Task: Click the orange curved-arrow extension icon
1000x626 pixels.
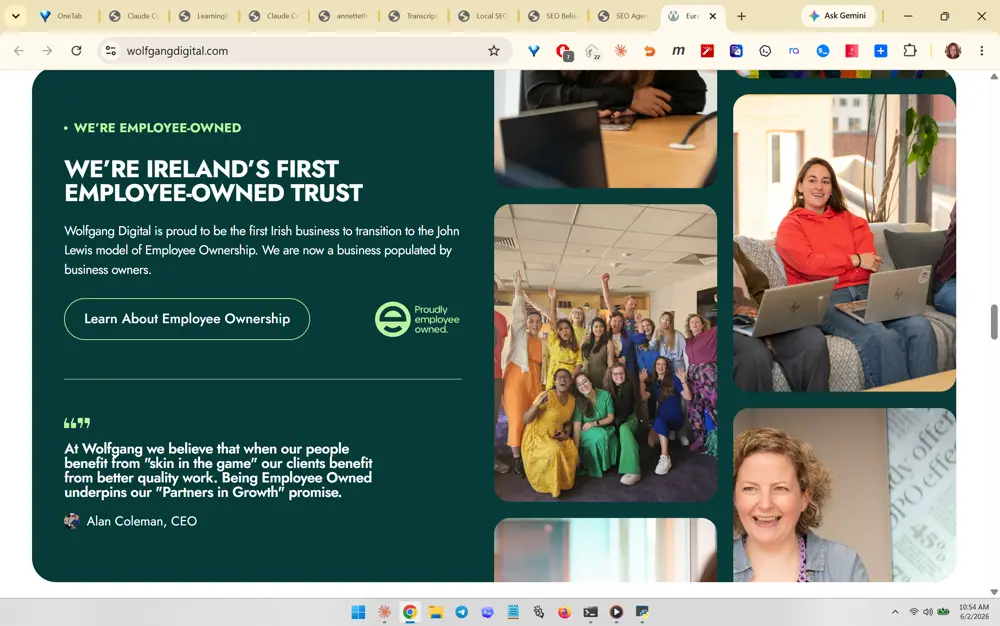Action: [x=649, y=51]
